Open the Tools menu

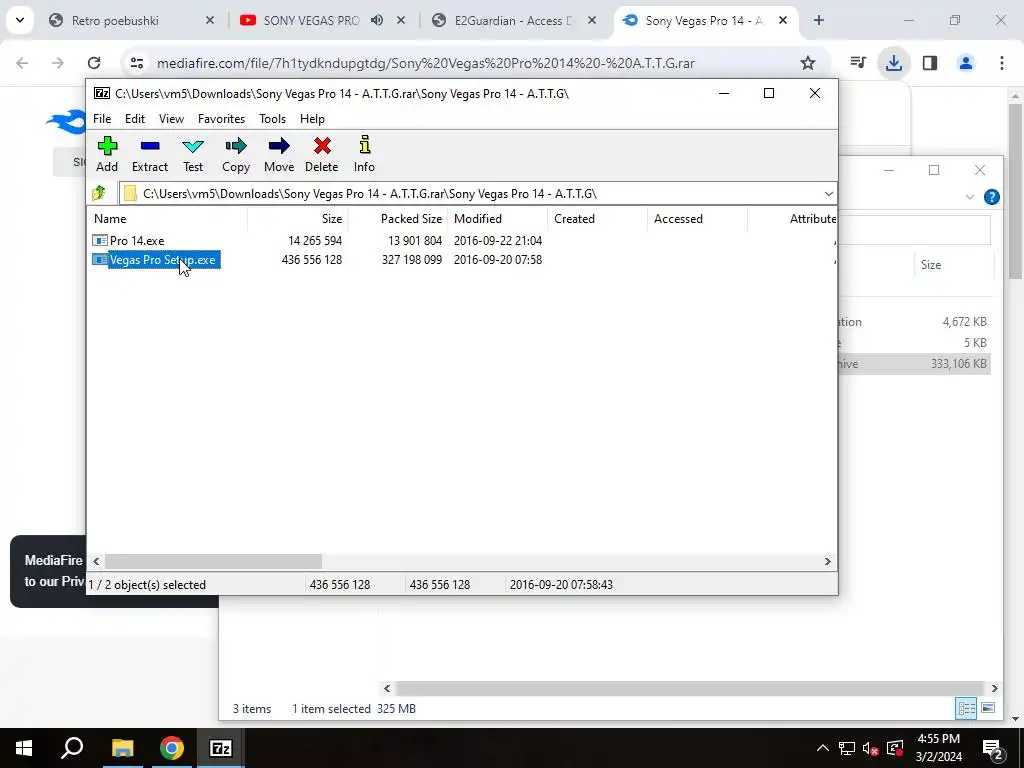[x=272, y=119]
